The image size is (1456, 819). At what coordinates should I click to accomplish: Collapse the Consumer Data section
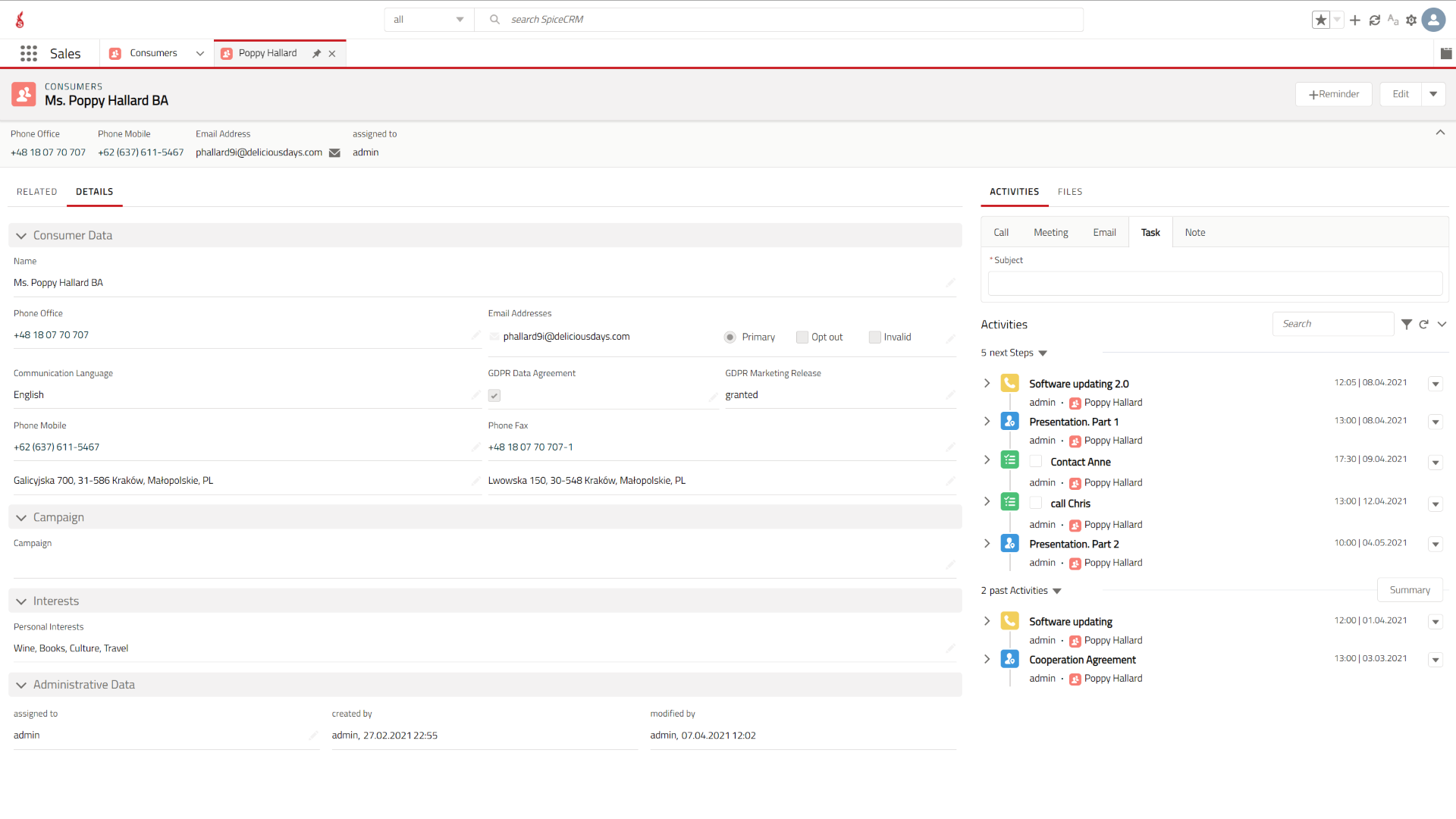point(21,236)
